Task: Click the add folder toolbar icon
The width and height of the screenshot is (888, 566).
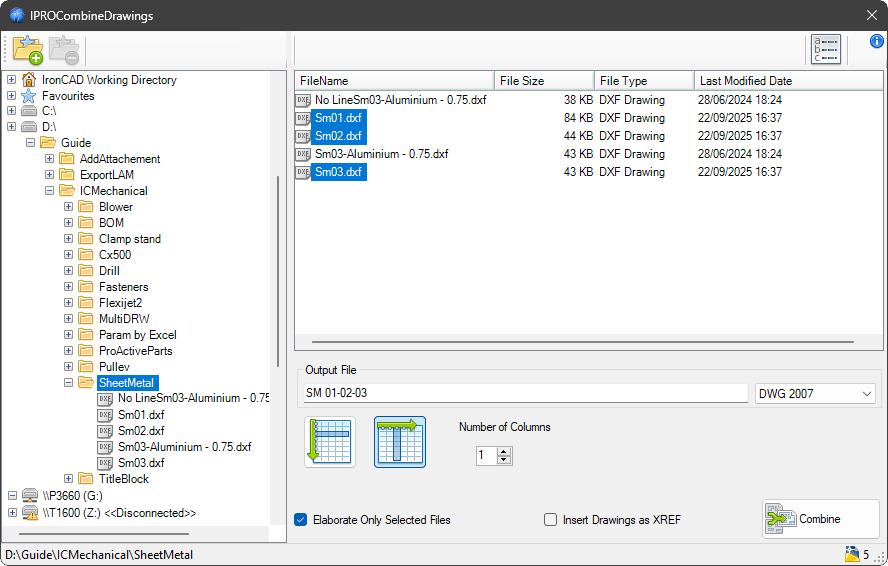Action: [x=27, y=49]
